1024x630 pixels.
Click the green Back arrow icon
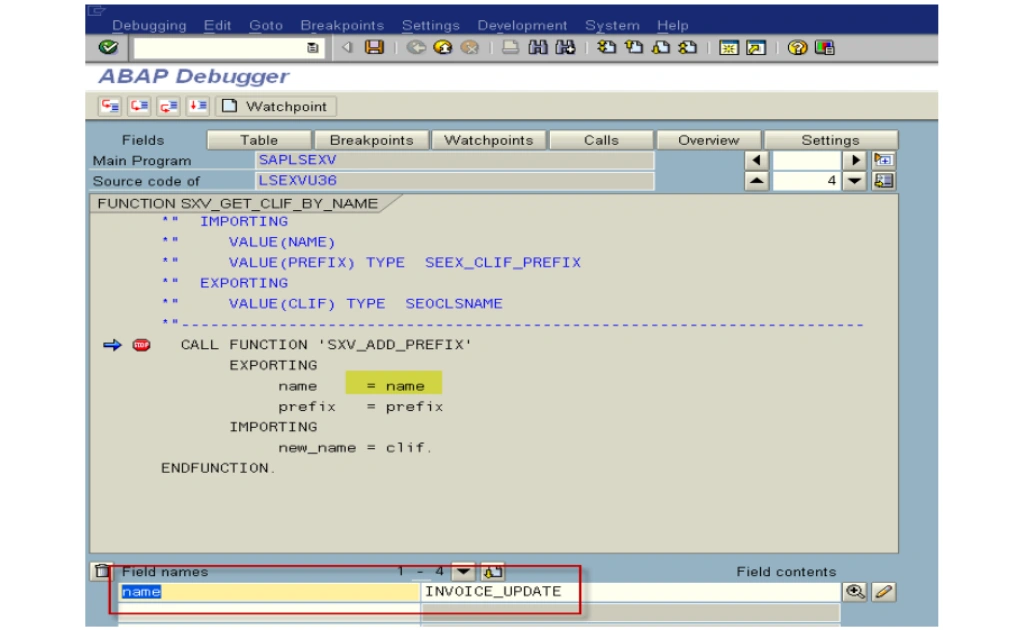415,47
